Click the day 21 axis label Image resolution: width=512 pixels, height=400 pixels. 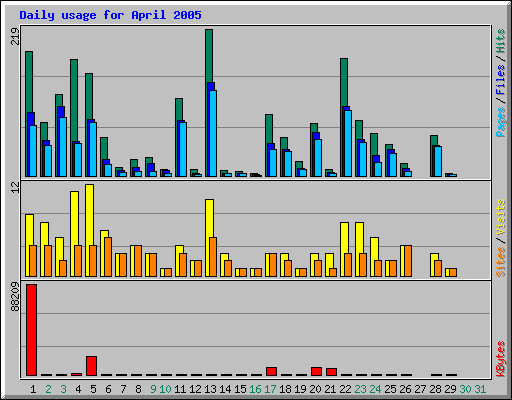click(330, 389)
